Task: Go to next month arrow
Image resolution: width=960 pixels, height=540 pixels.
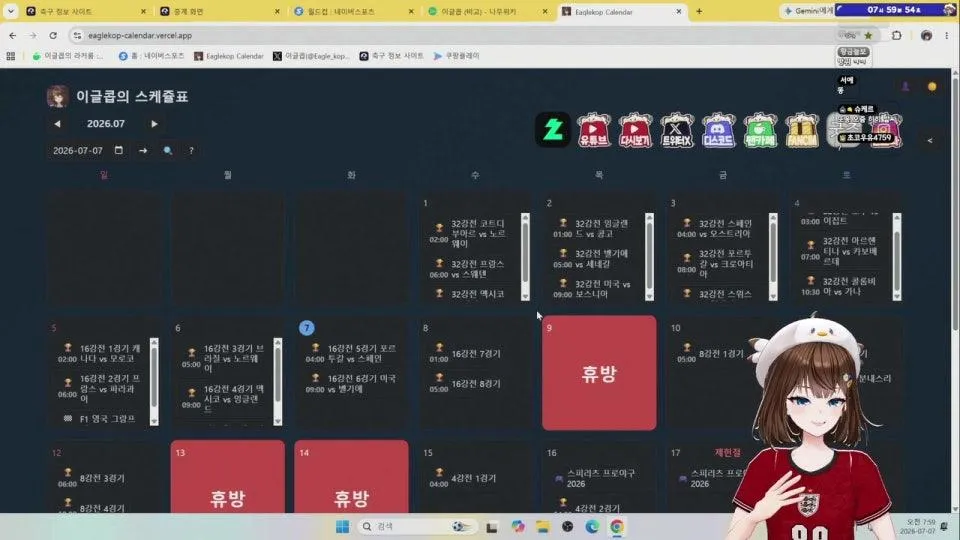Action: [154, 124]
